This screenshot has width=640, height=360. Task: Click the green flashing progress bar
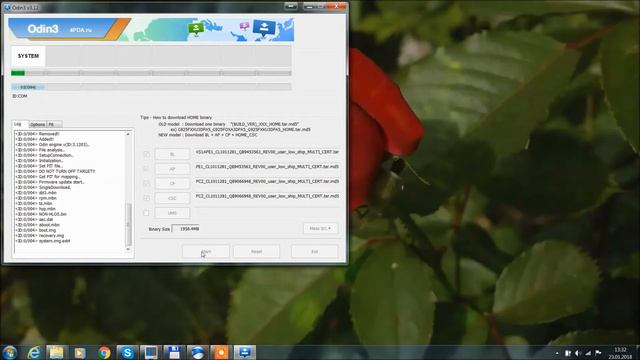click(18, 73)
